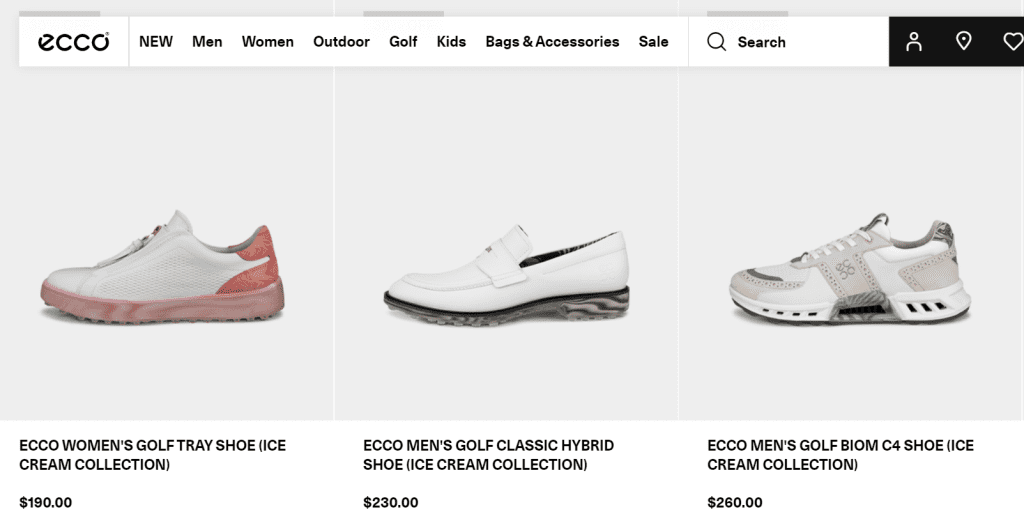Screen dimensions: 1024x512
Task: Open the account profile icon
Action: coord(914,42)
